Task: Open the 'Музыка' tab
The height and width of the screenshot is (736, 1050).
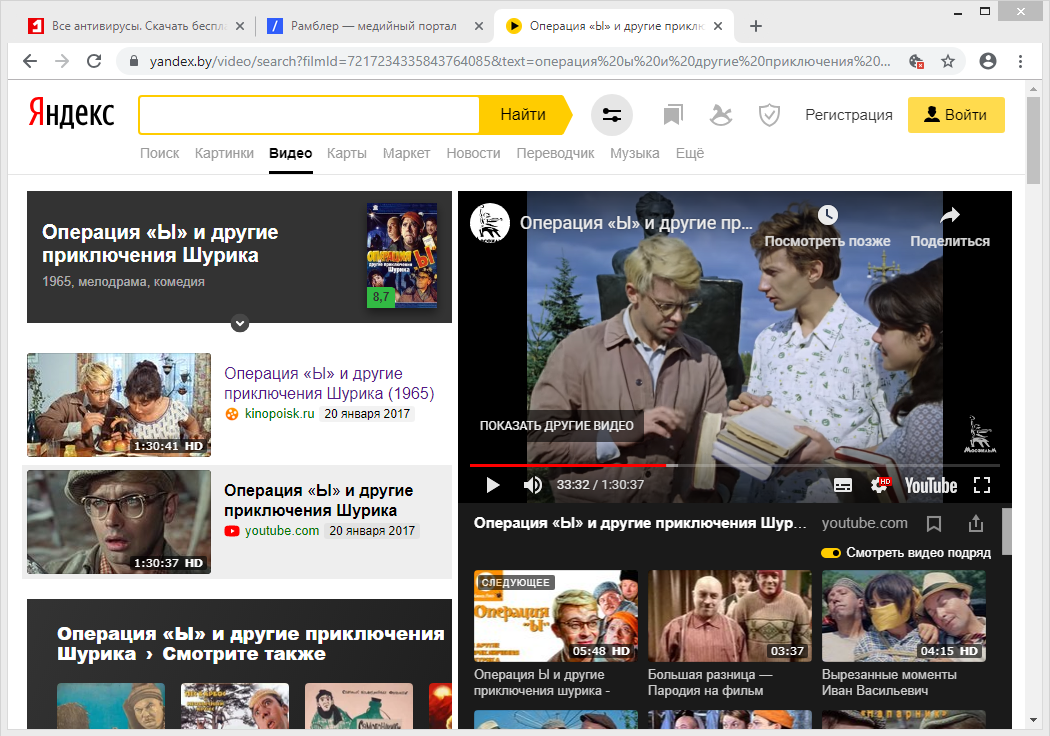Action: click(635, 153)
